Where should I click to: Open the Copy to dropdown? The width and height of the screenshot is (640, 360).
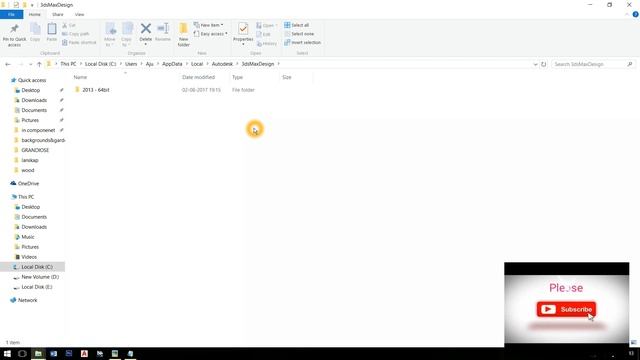point(127,34)
